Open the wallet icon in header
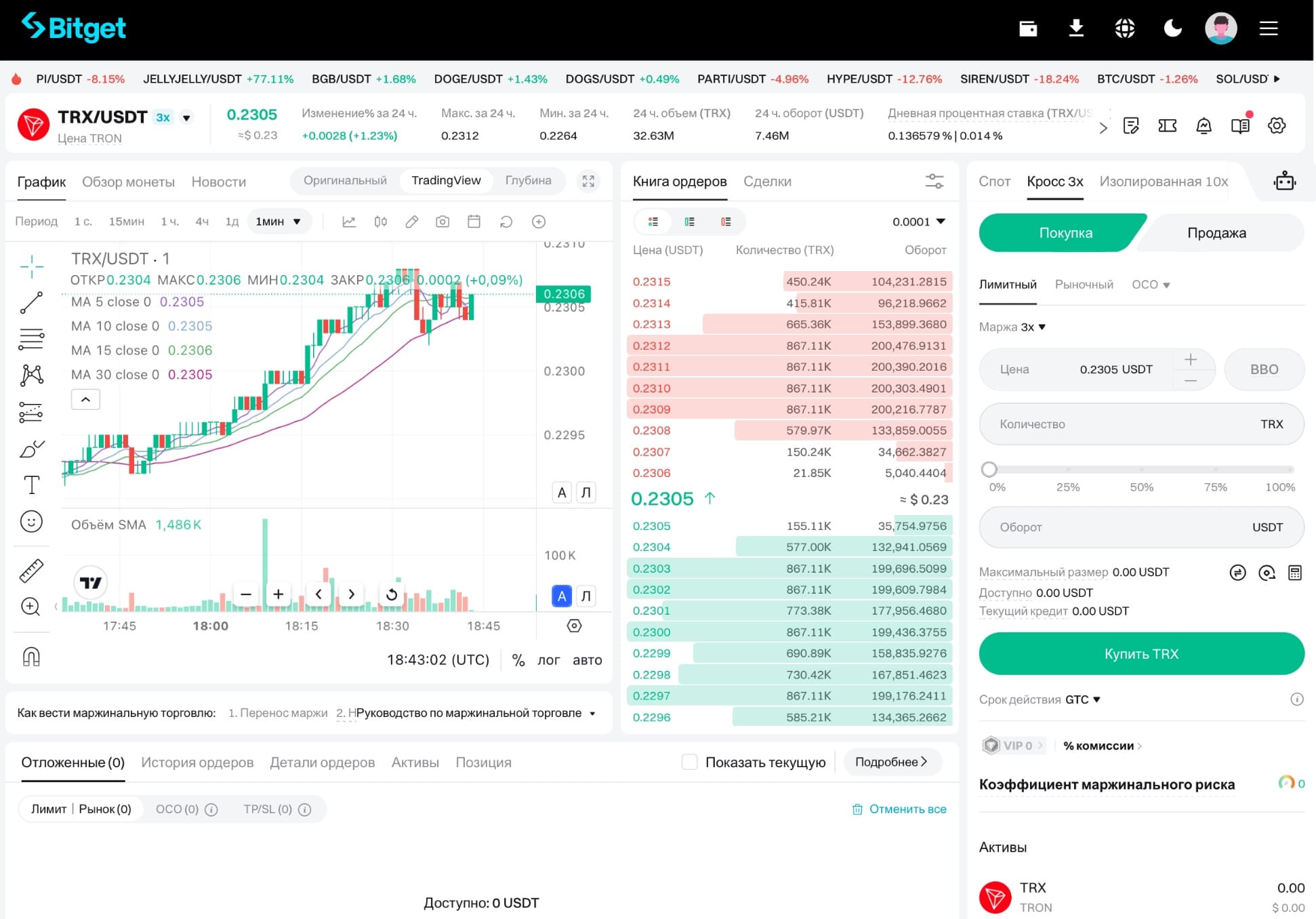Screen dimensions: 1316x919 pos(1028,28)
